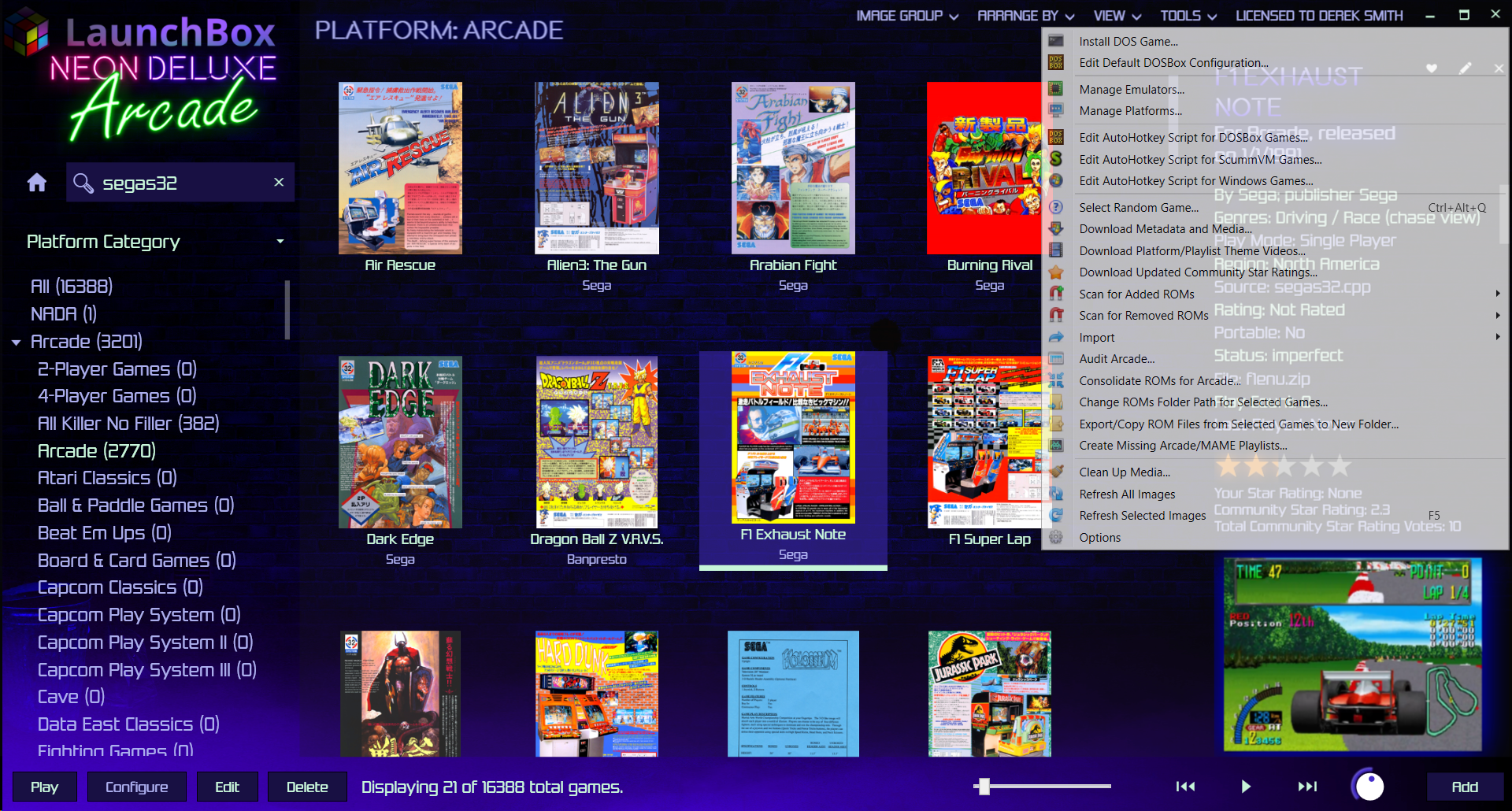The image size is (1512, 811).
Task: Select All Killer No Filler (382)
Action: 128,424
